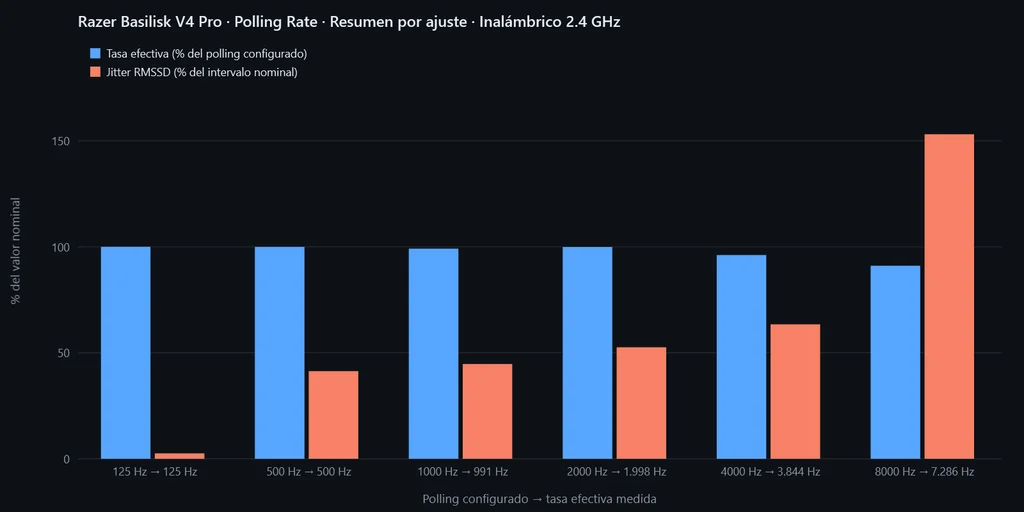Viewport: 1024px width, 512px height.
Task: Select the blue bar for 1000 Hz
Action: (x=434, y=353)
